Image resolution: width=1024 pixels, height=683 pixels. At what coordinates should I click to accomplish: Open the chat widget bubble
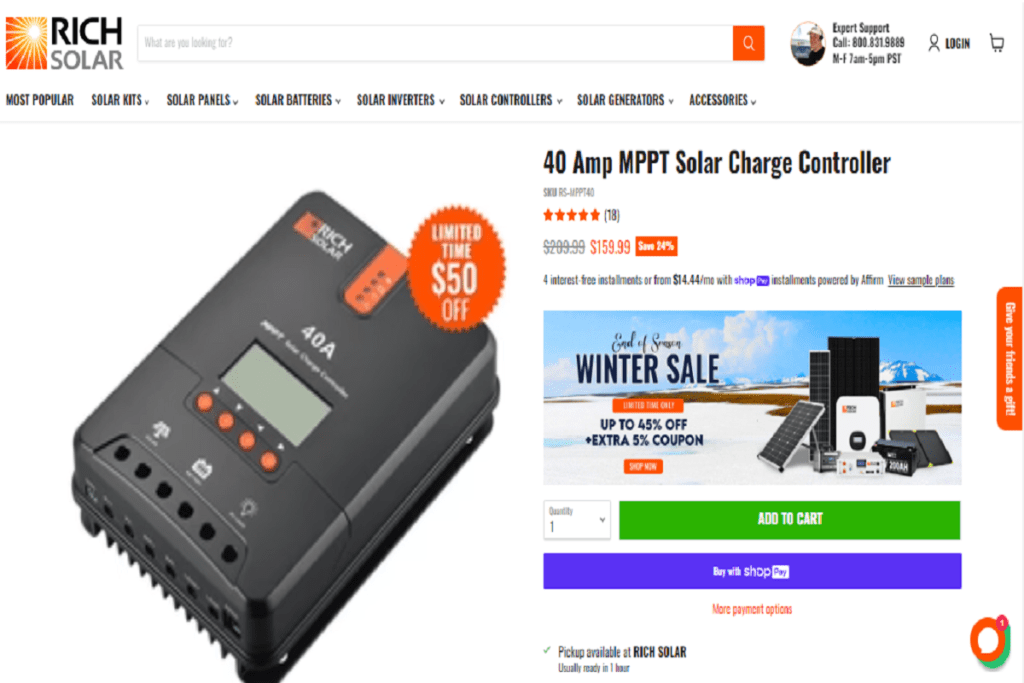click(x=990, y=642)
